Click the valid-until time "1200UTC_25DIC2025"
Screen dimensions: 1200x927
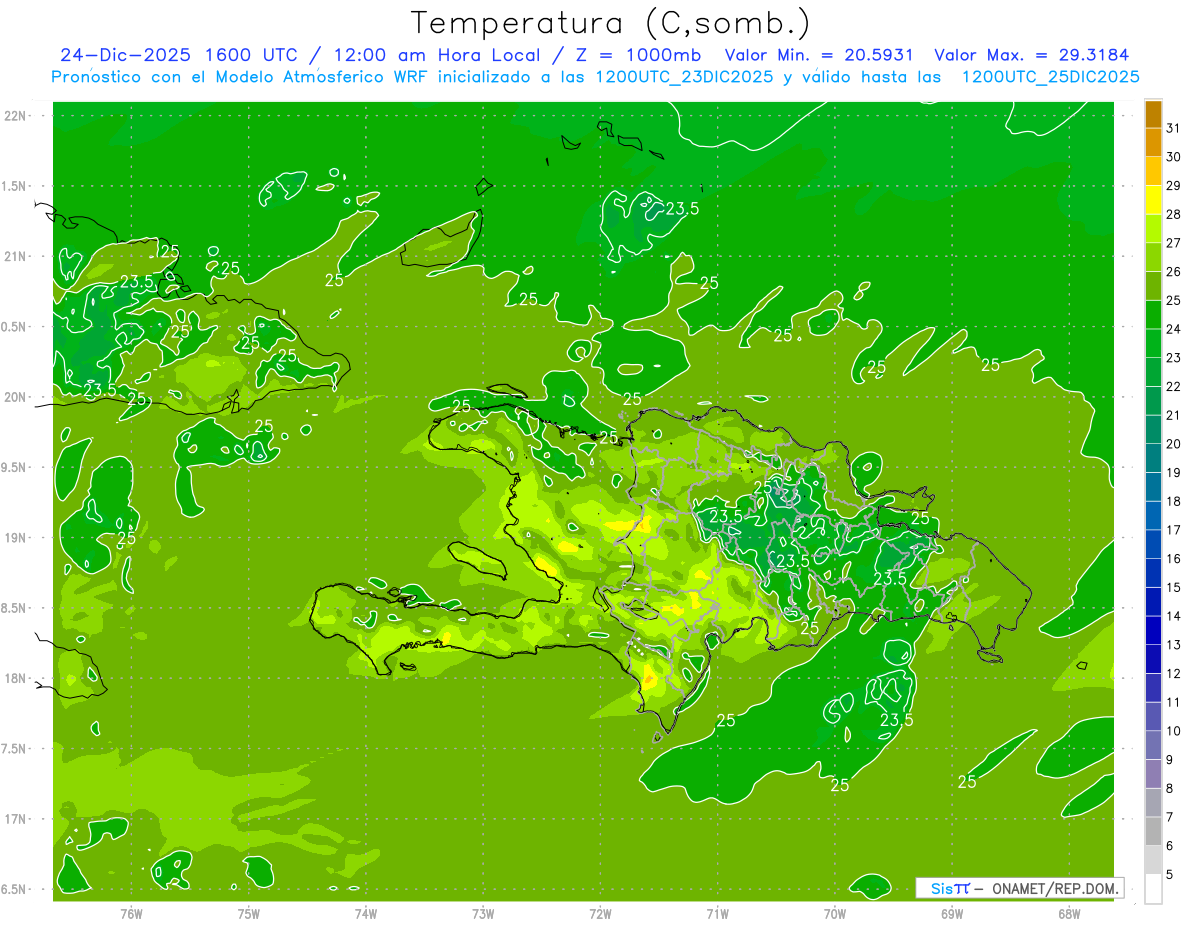pos(1050,77)
